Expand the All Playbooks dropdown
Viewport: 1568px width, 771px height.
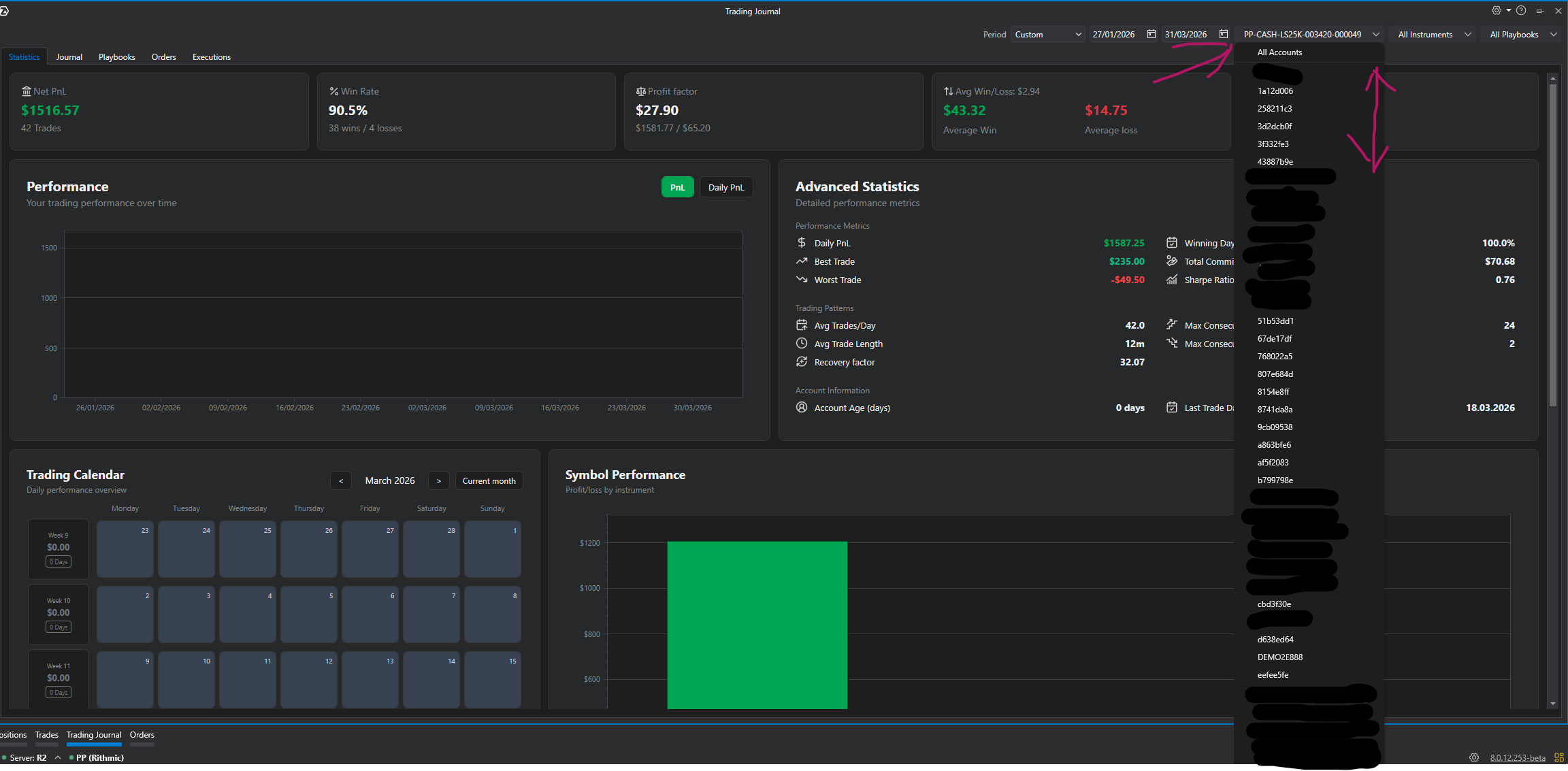point(1523,34)
